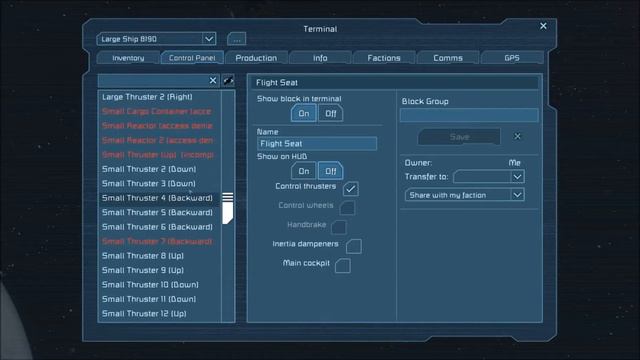
Task: Select Small Thruster 3 (Down)
Action: pos(160,184)
